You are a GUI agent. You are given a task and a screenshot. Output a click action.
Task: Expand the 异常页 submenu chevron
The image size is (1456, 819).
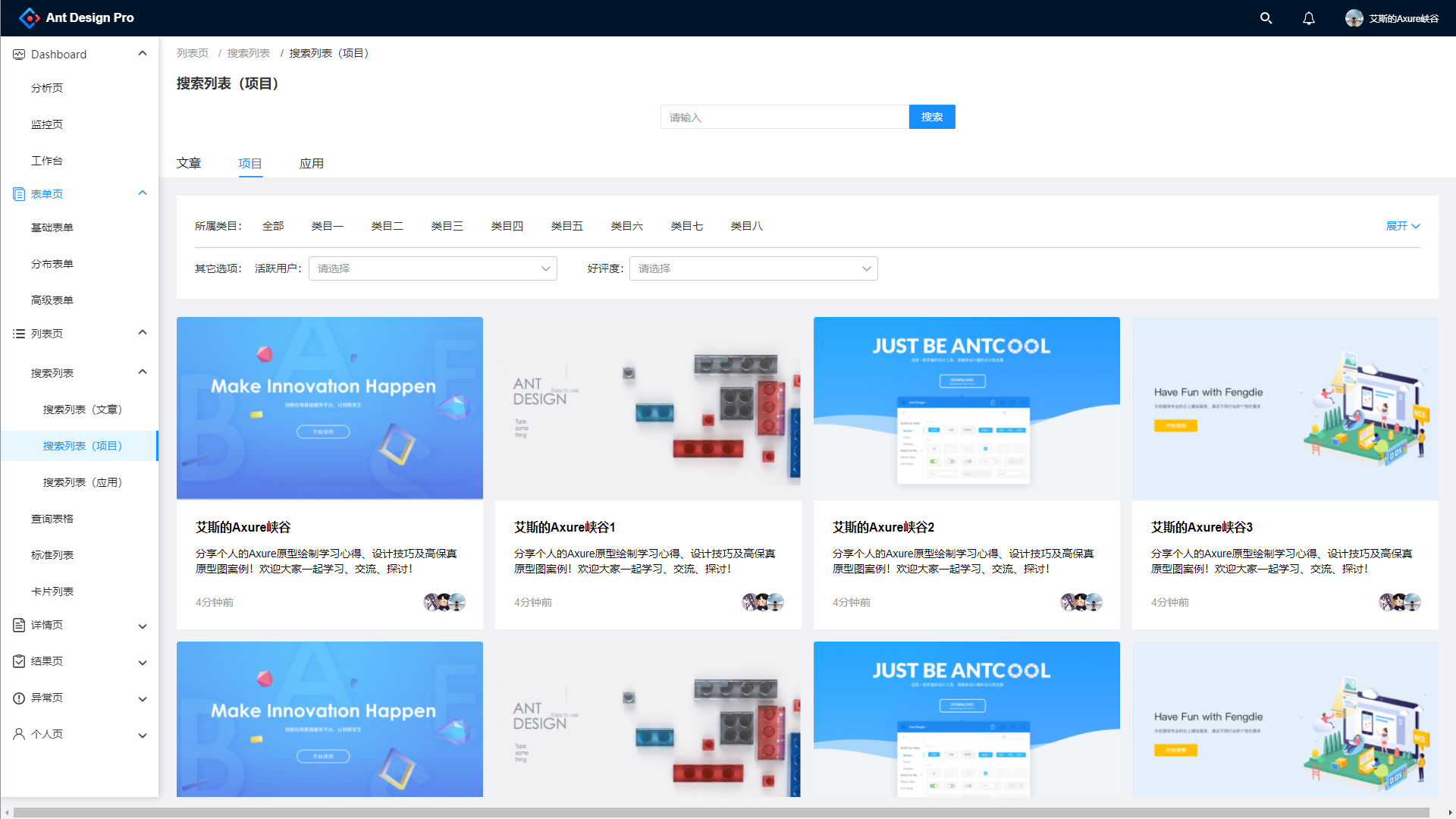click(143, 699)
